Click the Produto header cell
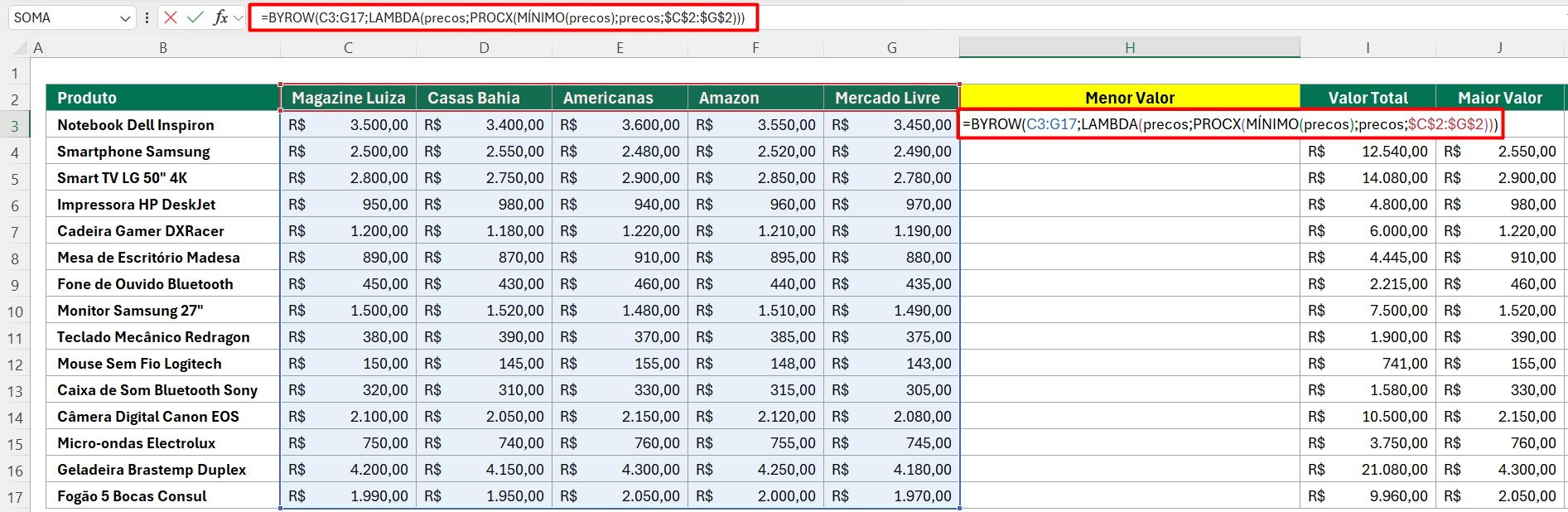 (x=163, y=98)
